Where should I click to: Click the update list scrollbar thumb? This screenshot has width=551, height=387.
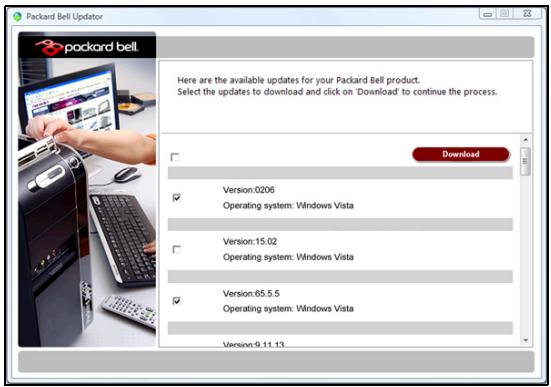click(525, 161)
